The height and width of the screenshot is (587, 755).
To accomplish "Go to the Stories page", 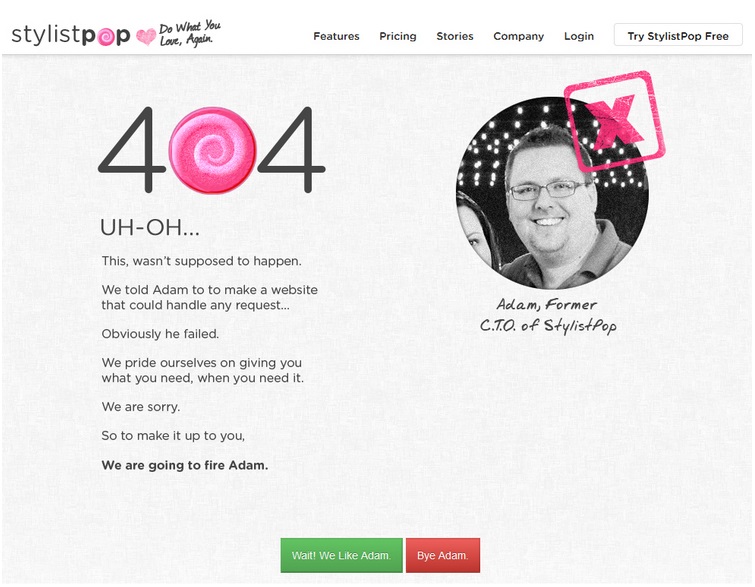I will click(x=455, y=36).
